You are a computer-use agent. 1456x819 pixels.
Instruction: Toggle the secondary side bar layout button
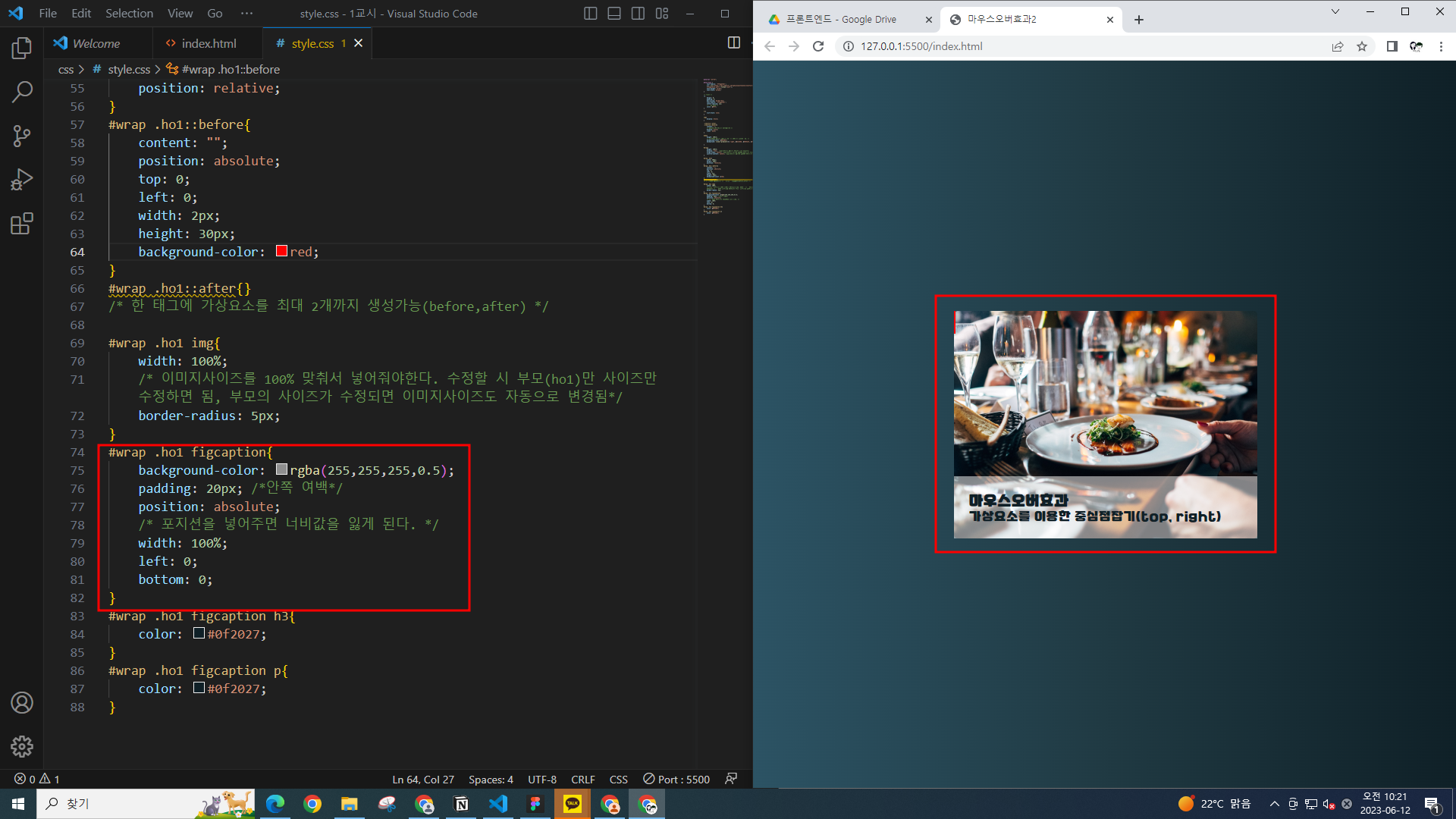pyautogui.click(x=639, y=14)
